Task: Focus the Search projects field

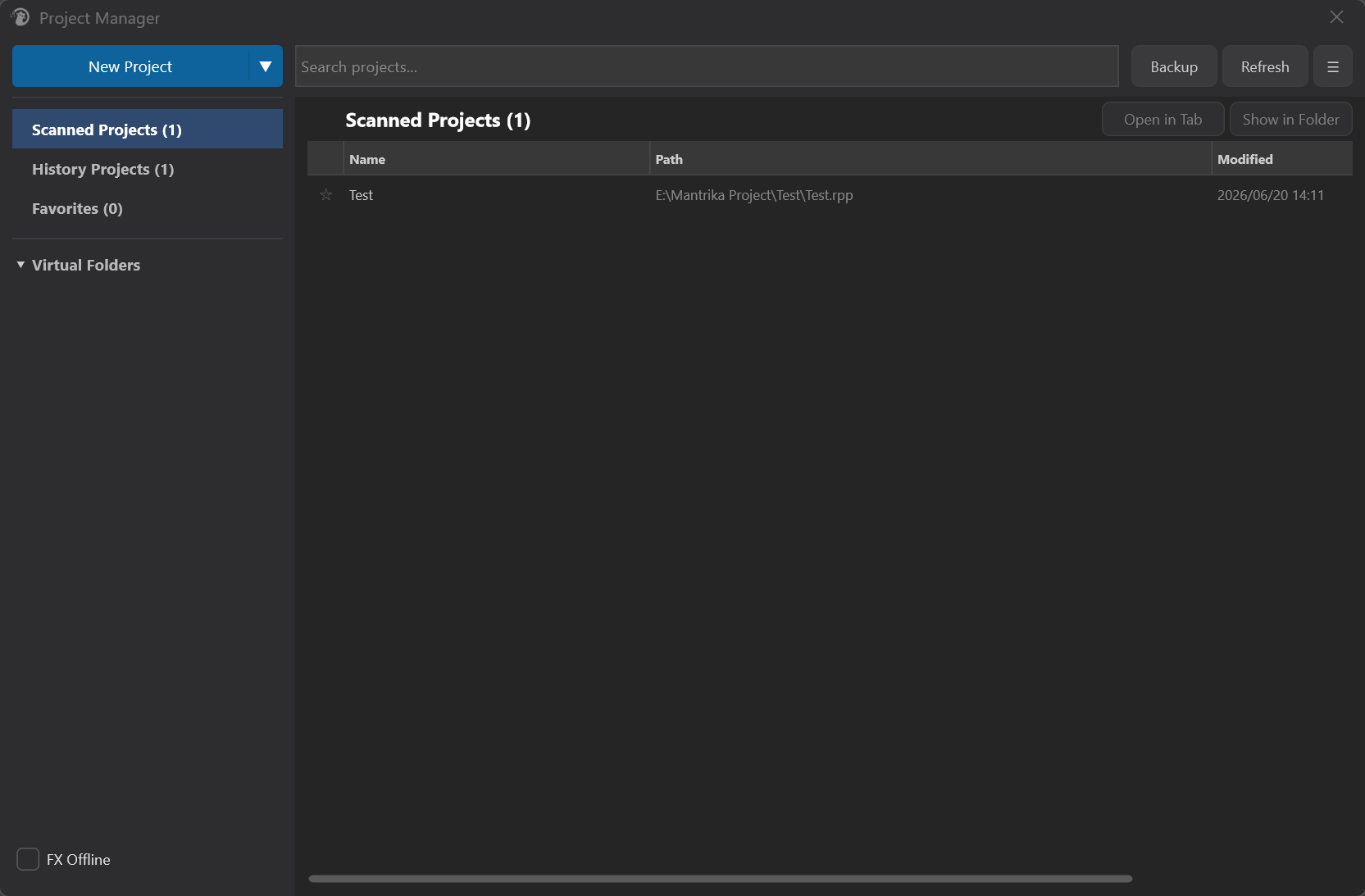Action: click(x=707, y=66)
